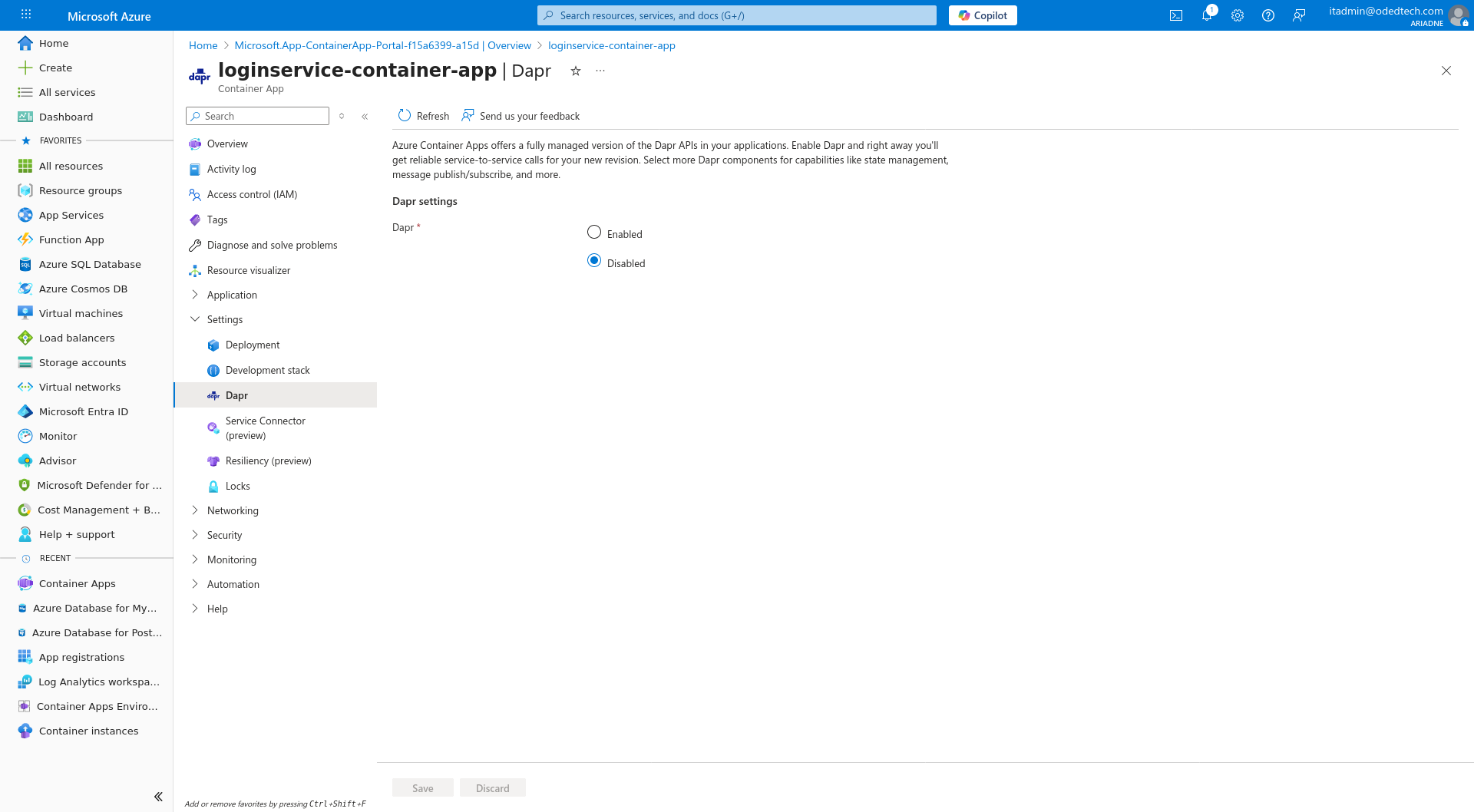The image size is (1474, 812).
Task: Focus the resource menu Search field
Action: click(x=257, y=116)
